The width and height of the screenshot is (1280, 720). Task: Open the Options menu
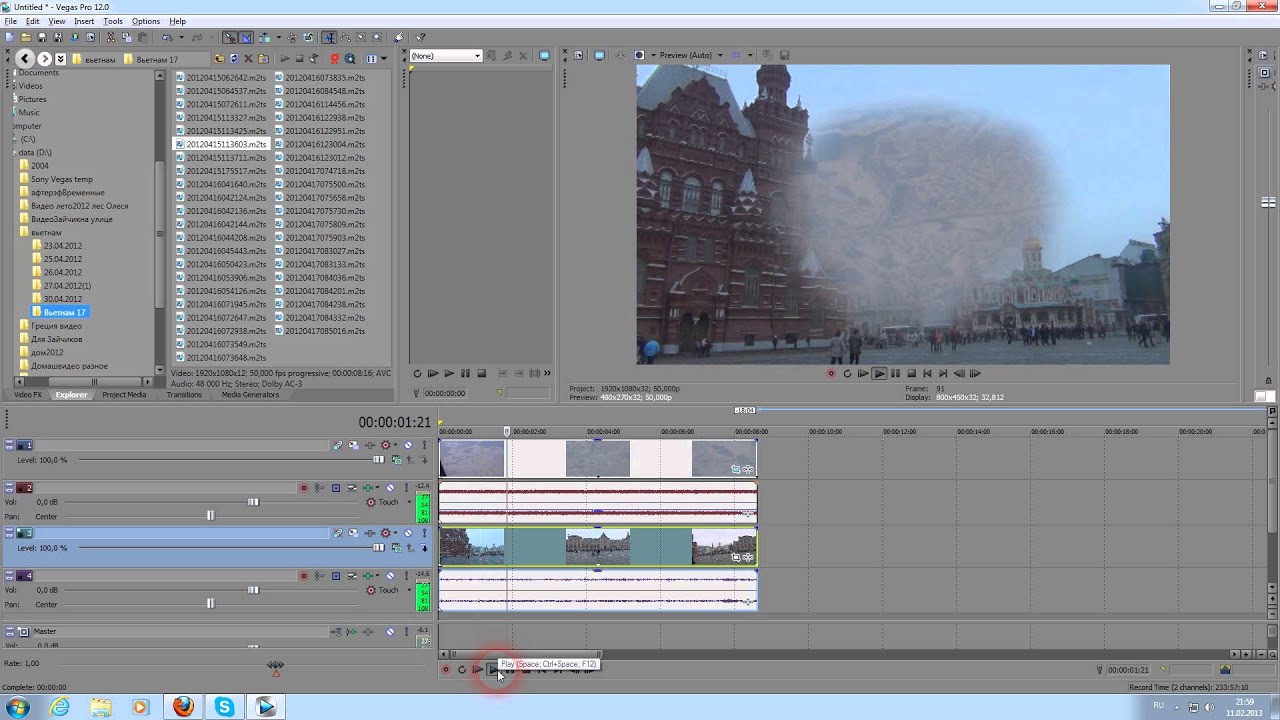point(146,21)
